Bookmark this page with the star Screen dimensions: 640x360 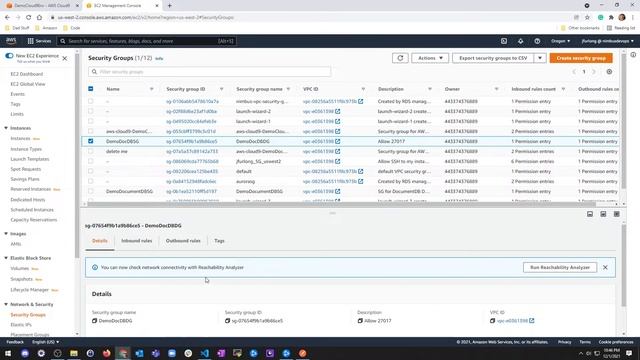587,18
